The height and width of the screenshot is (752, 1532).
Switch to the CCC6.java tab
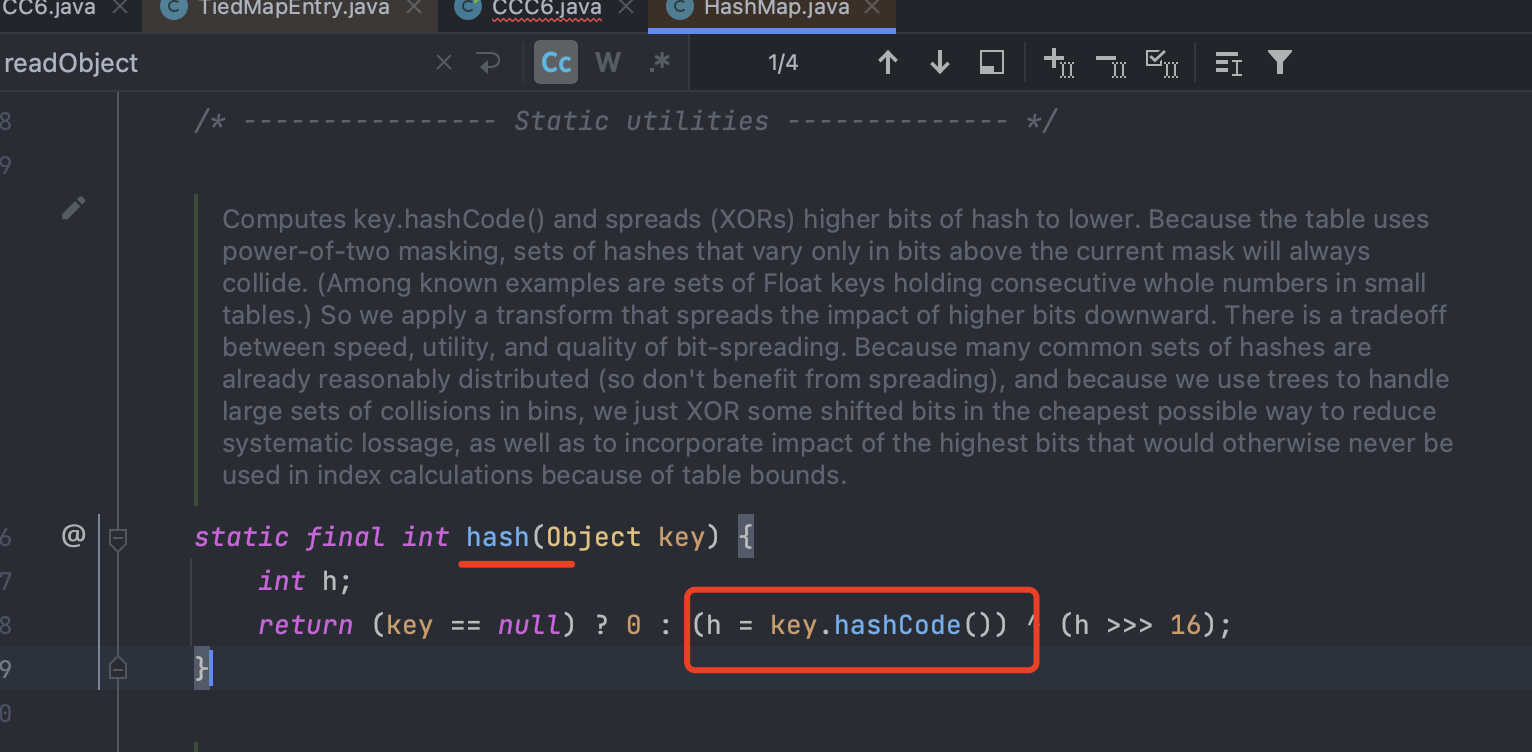coord(546,9)
